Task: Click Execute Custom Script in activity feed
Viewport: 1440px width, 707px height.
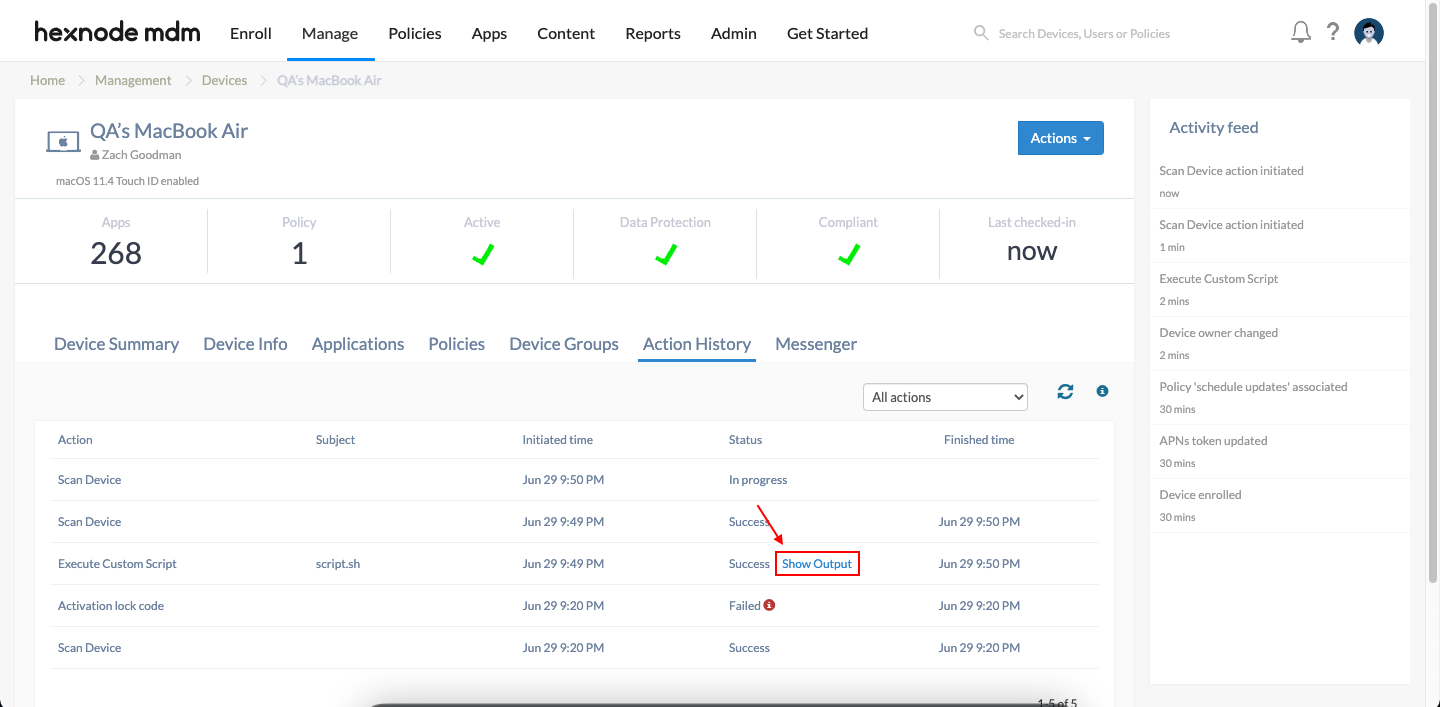Action: (1218, 279)
